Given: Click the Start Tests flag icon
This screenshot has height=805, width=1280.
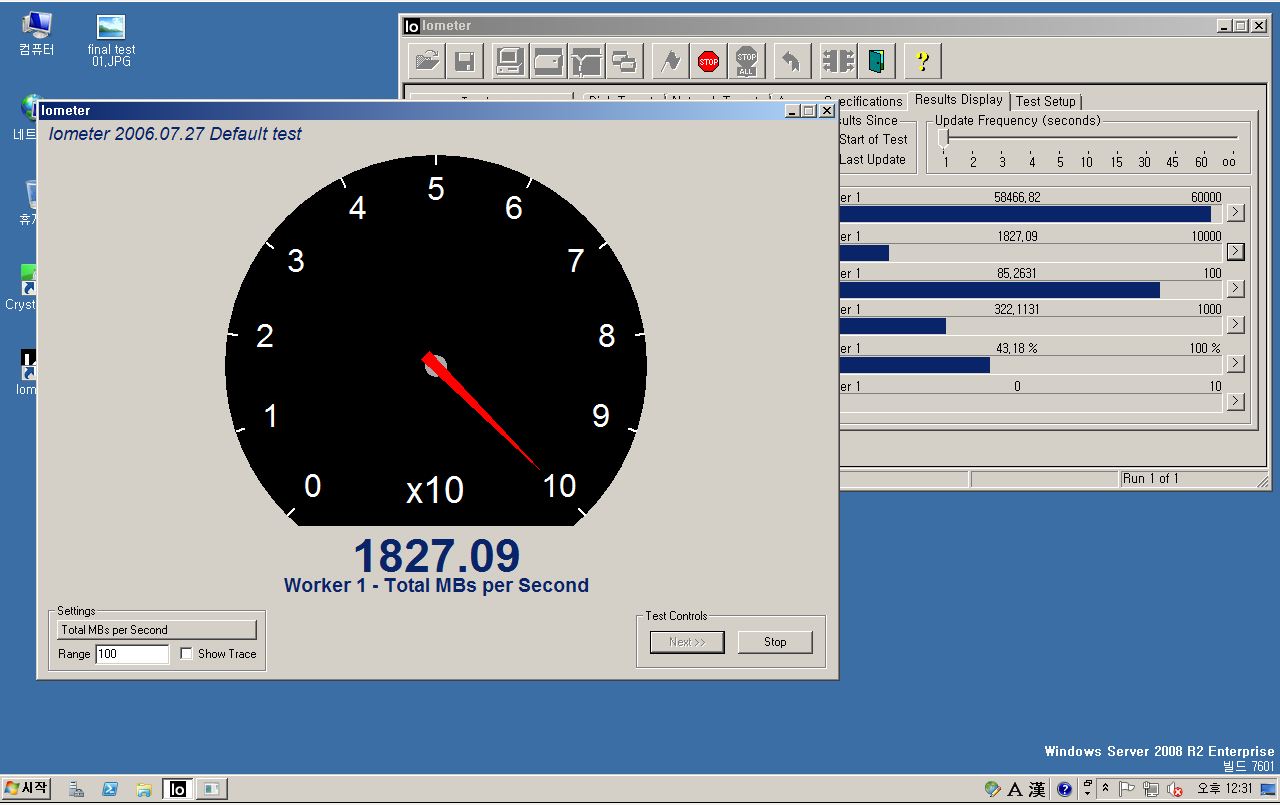Looking at the screenshot, I should [x=670, y=61].
